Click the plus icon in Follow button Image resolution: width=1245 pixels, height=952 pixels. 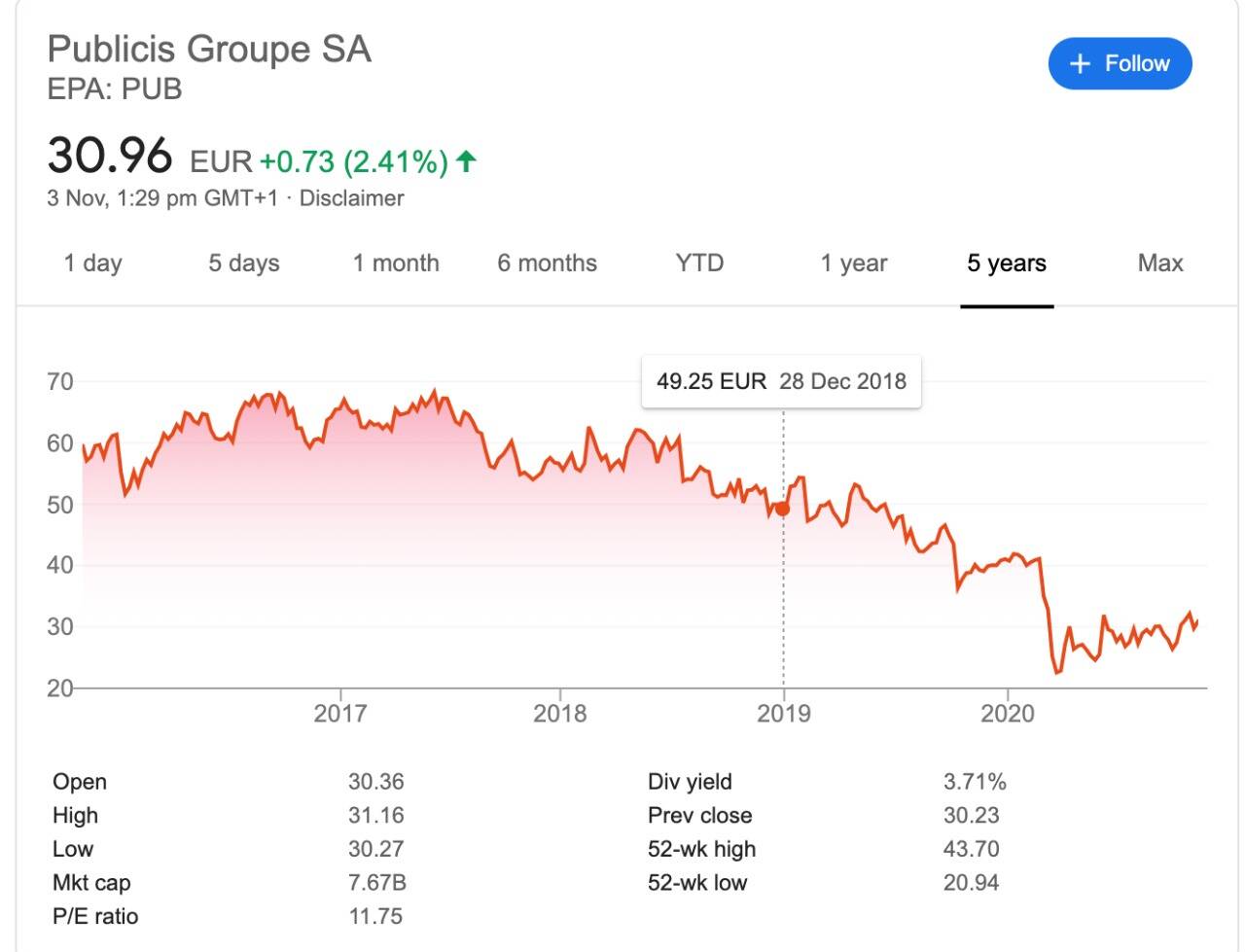point(1080,64)
